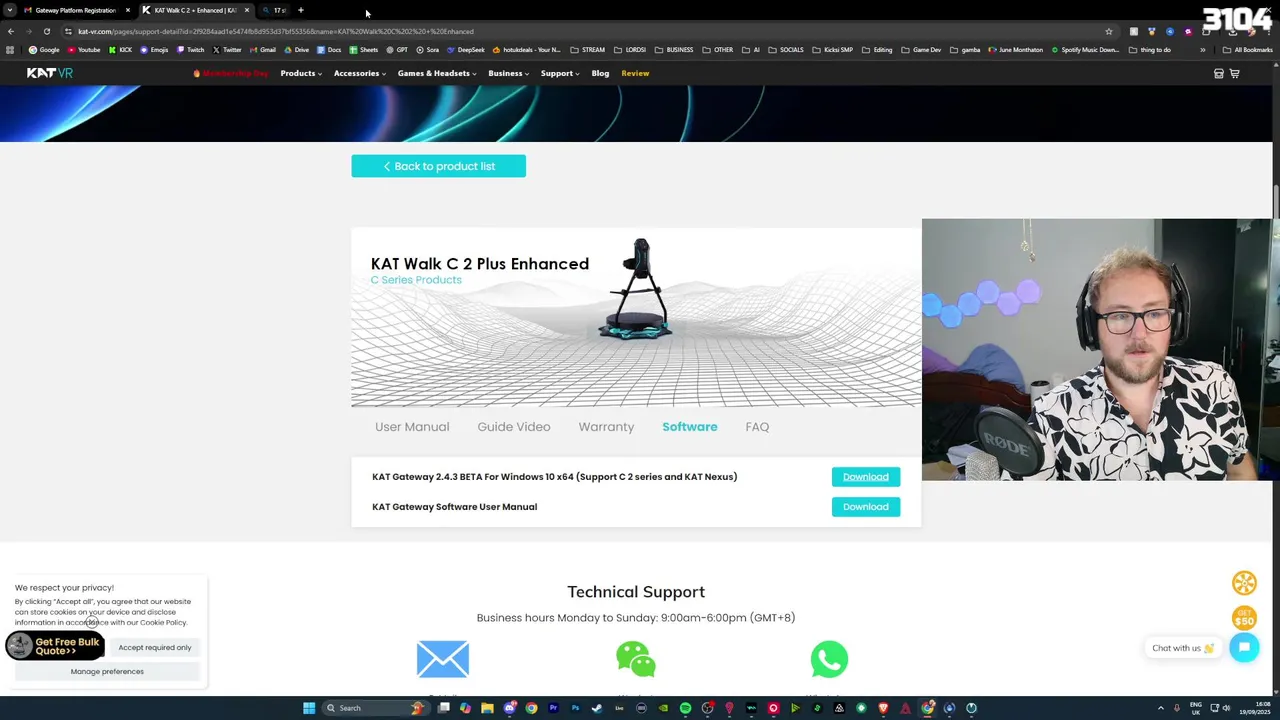This screenshot has width=1280, height=720.
Task: Download KAT Gateway Software User Manual
Action: point(866,507)
